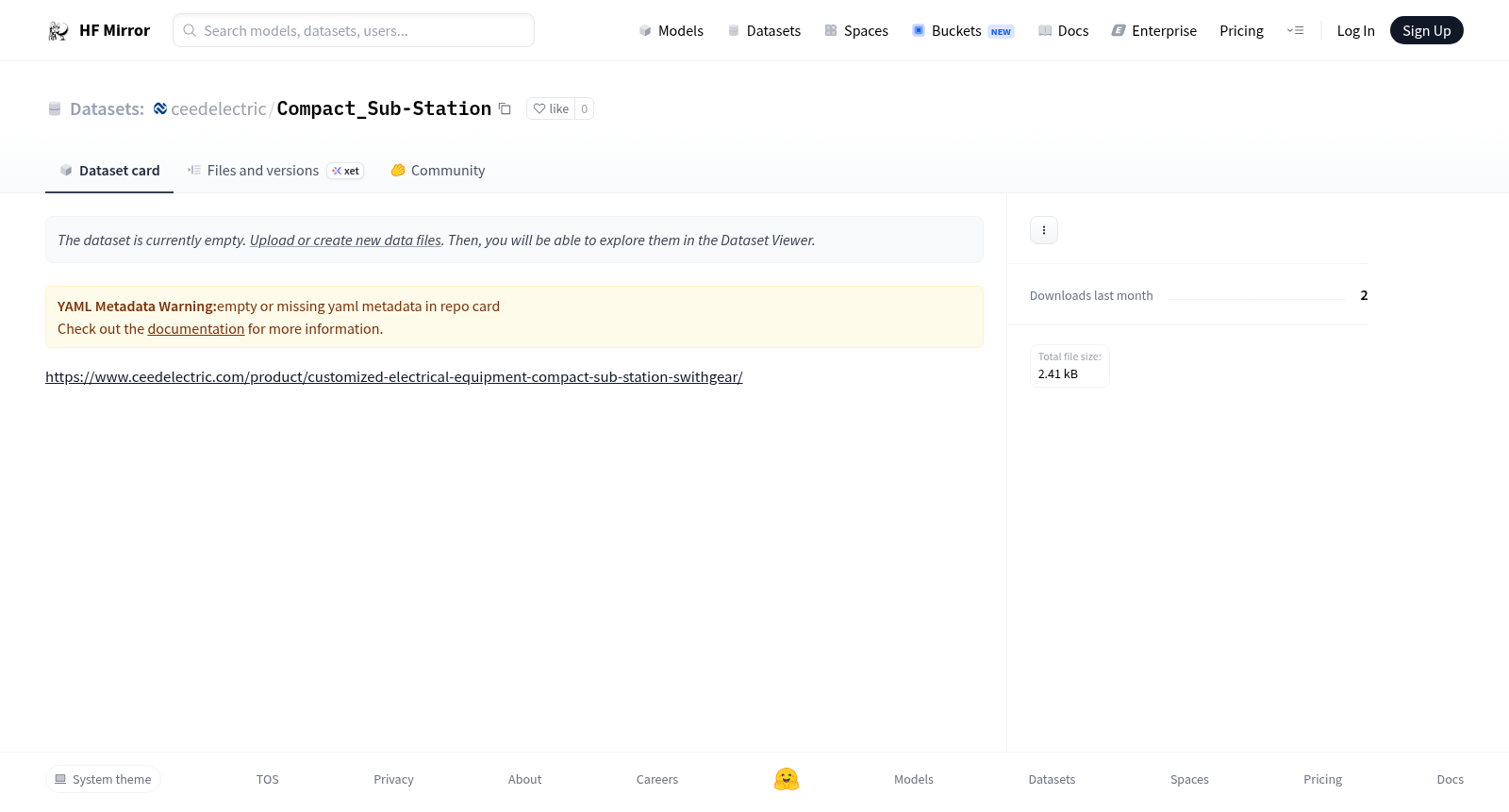
Task: Open Models in top navigation
Action: [671, 31]
